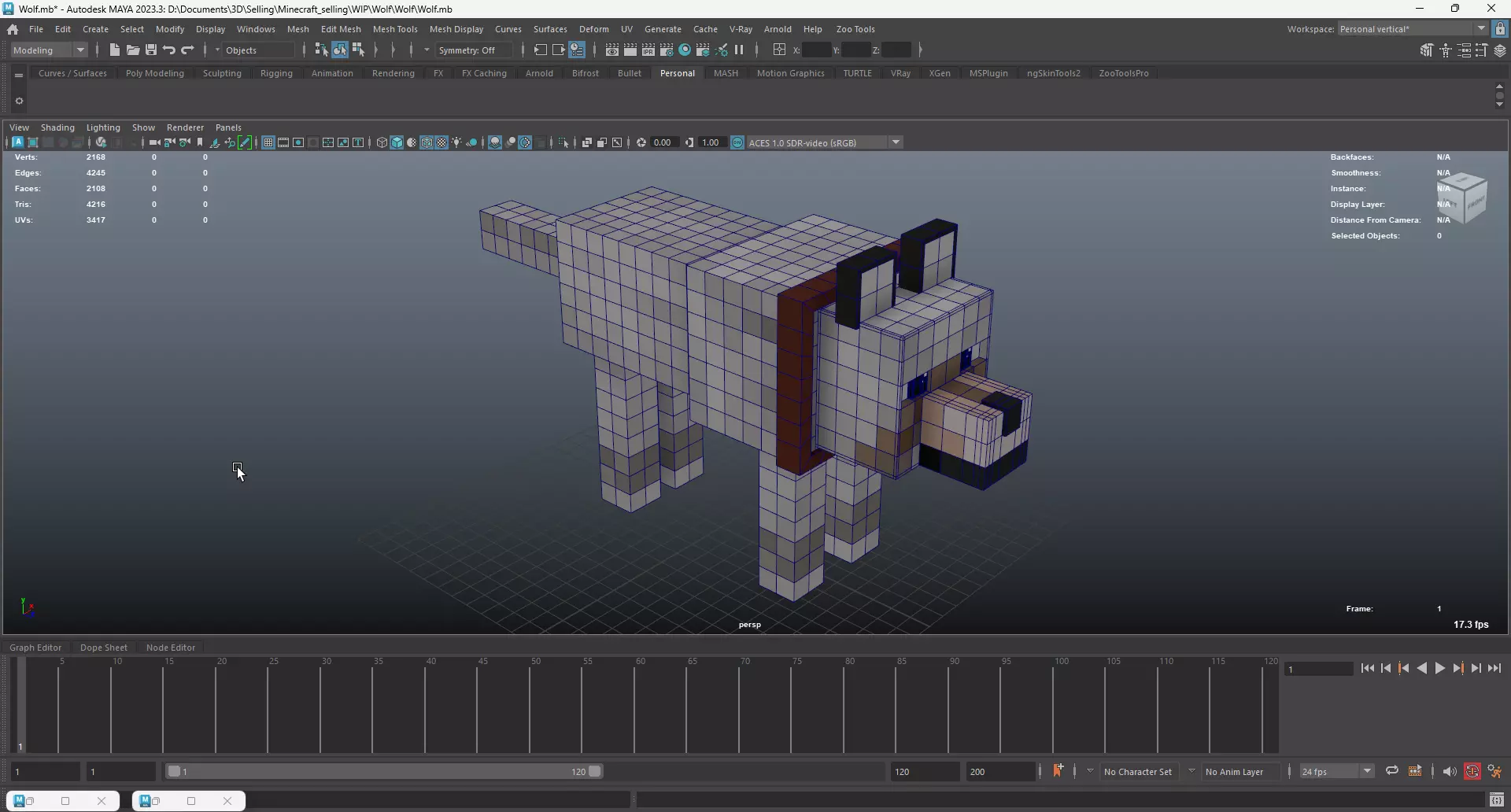Image resolution: width=1511 pixels, height=812 pixels.
Task: Choose Select by object type mode icon
Action: [x=340, y=50]
